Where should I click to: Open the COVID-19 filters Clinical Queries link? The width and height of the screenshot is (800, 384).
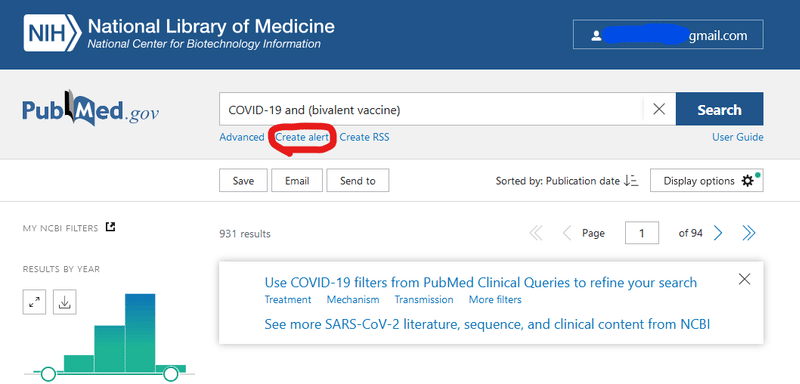point(481,283)
